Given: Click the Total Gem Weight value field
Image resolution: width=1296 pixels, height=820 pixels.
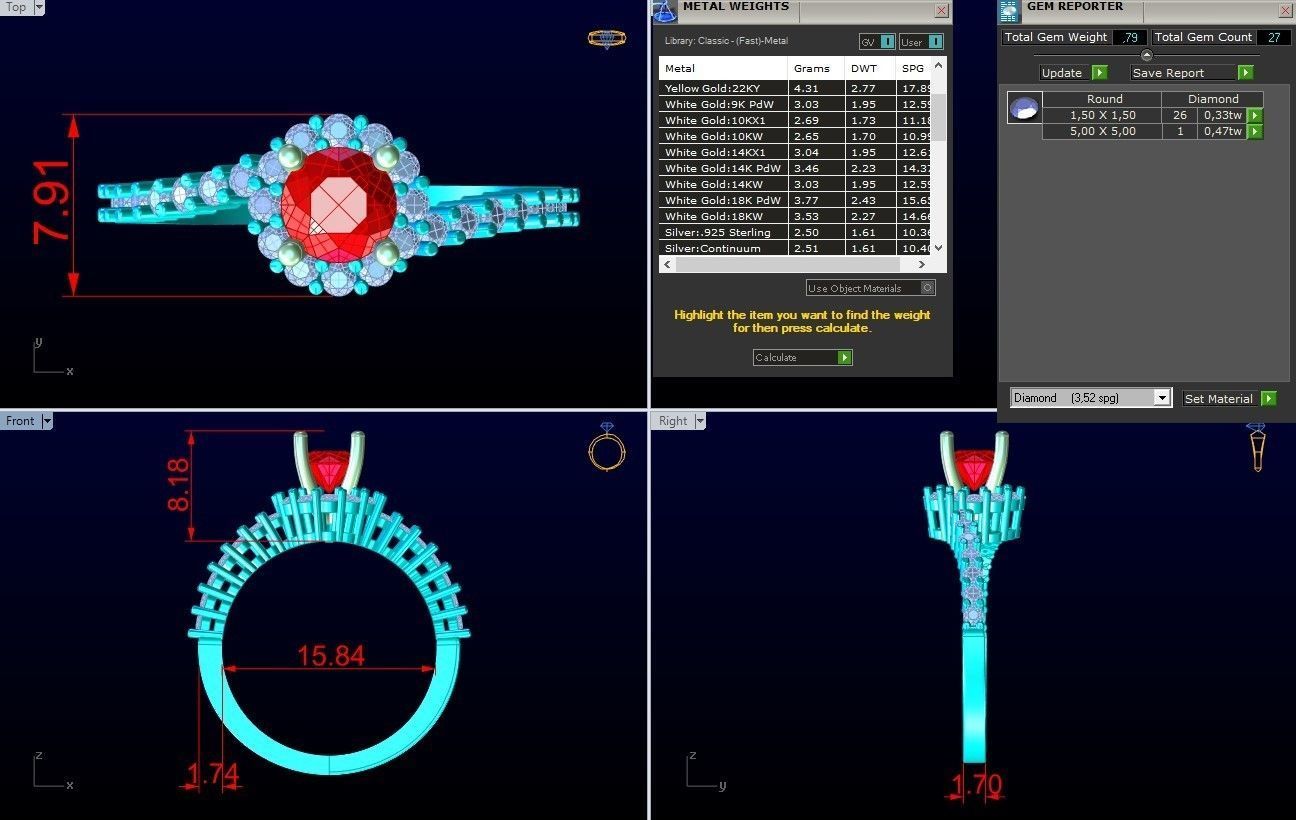Looking at the screenshot, I should tap(1130, 37).
